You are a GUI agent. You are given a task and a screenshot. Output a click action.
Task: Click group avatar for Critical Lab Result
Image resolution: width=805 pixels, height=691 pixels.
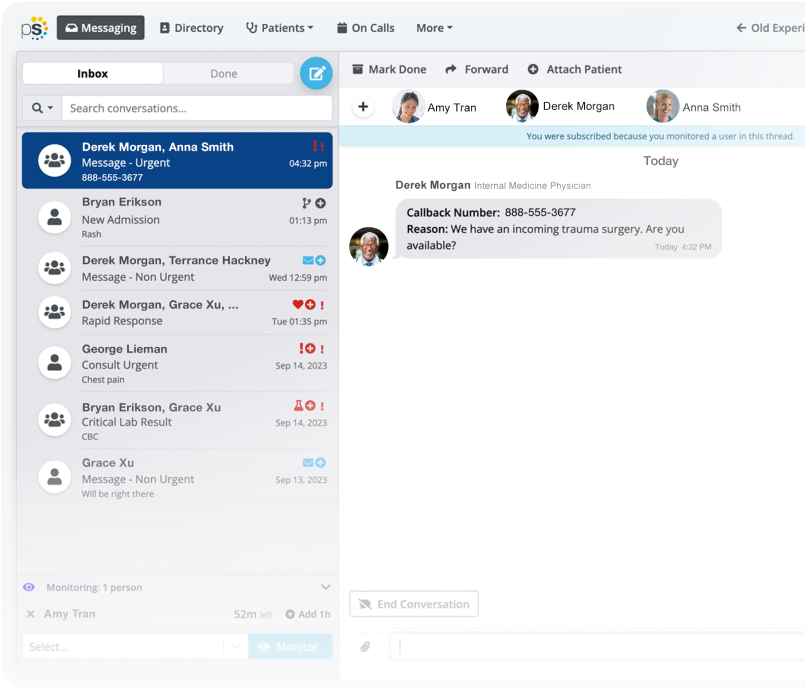(x=54, y=420)
